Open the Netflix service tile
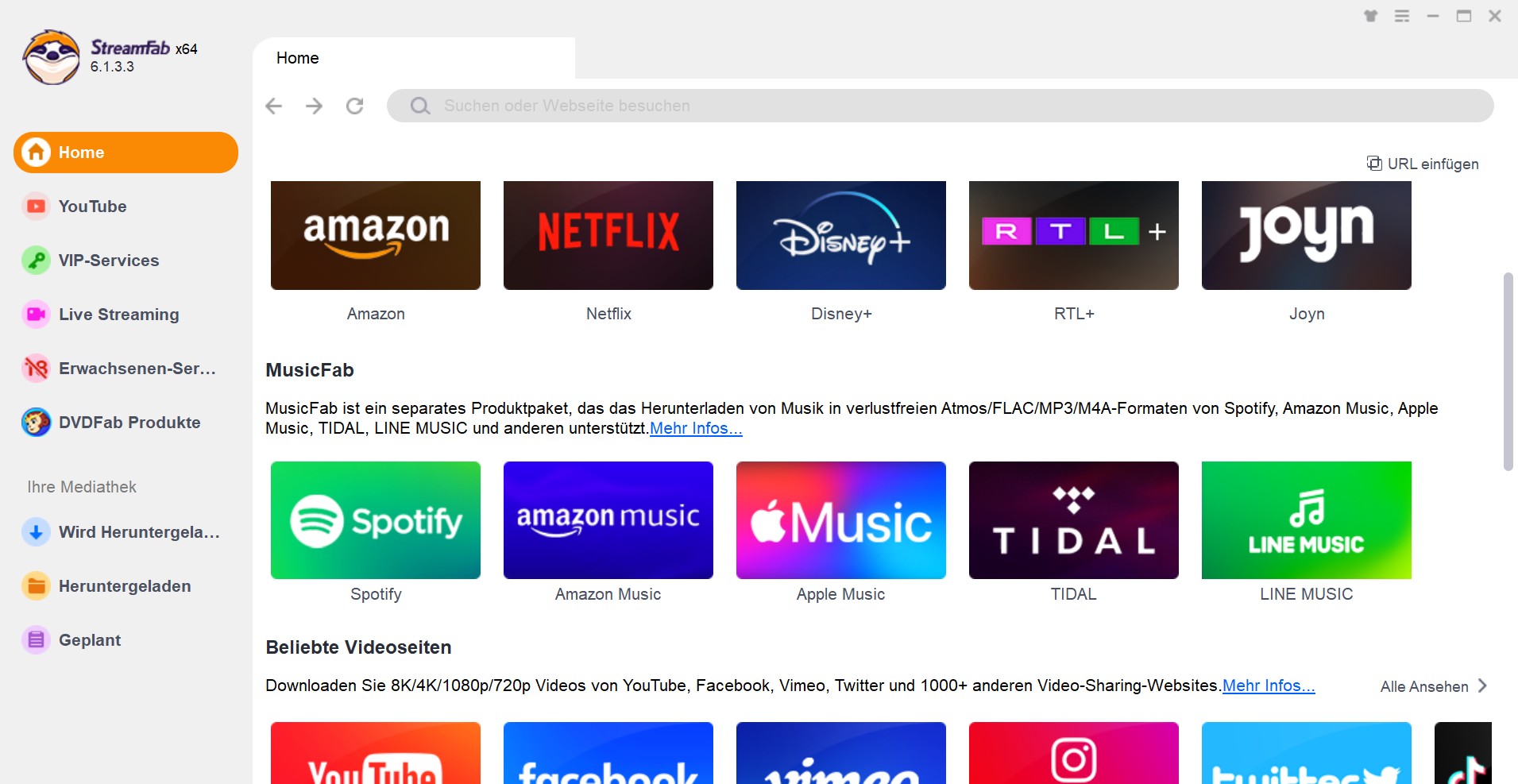The width and height of the screenshot is (1518, 784). pyautogui.click(x=608, y=235)
